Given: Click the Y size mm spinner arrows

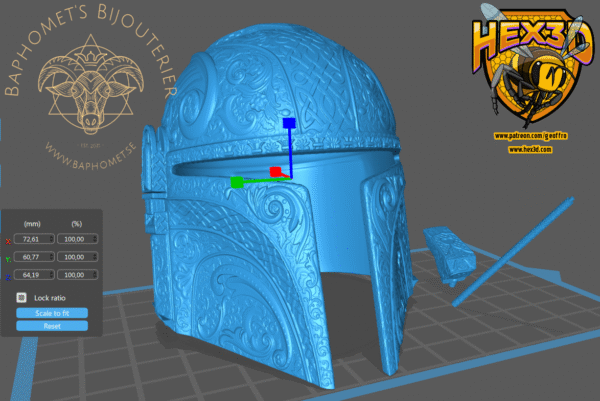Looking at the screenshot, I should click(52, 257).
